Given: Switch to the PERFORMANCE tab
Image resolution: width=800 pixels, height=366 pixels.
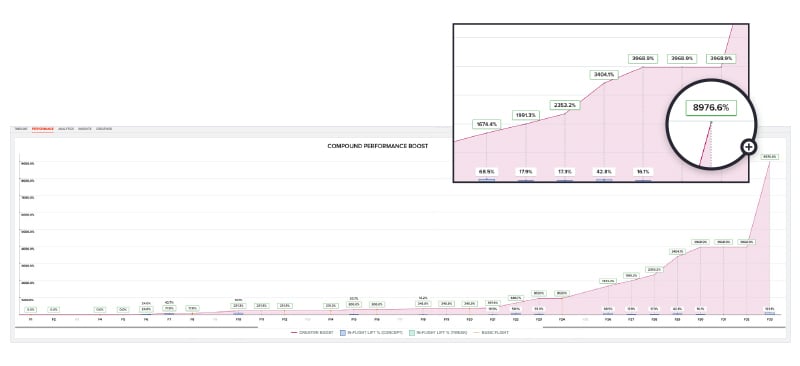Looking at the screenshot, I should pyautogui.click(x=42, y=129).
